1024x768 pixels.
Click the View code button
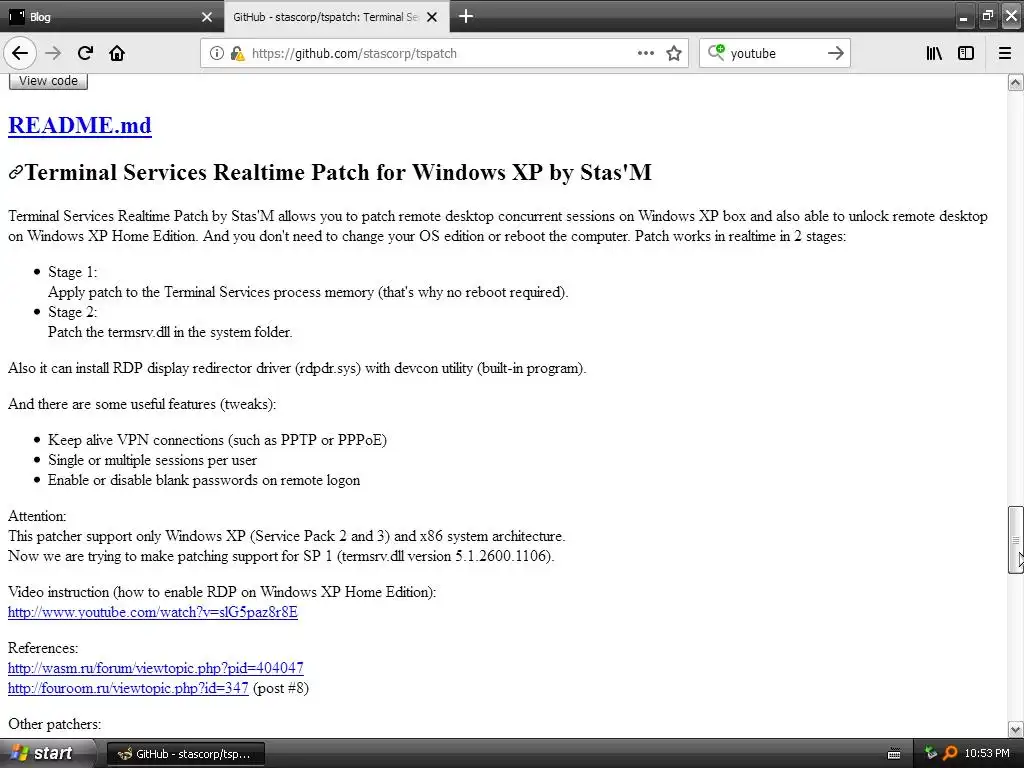click(x=48, y=81)
